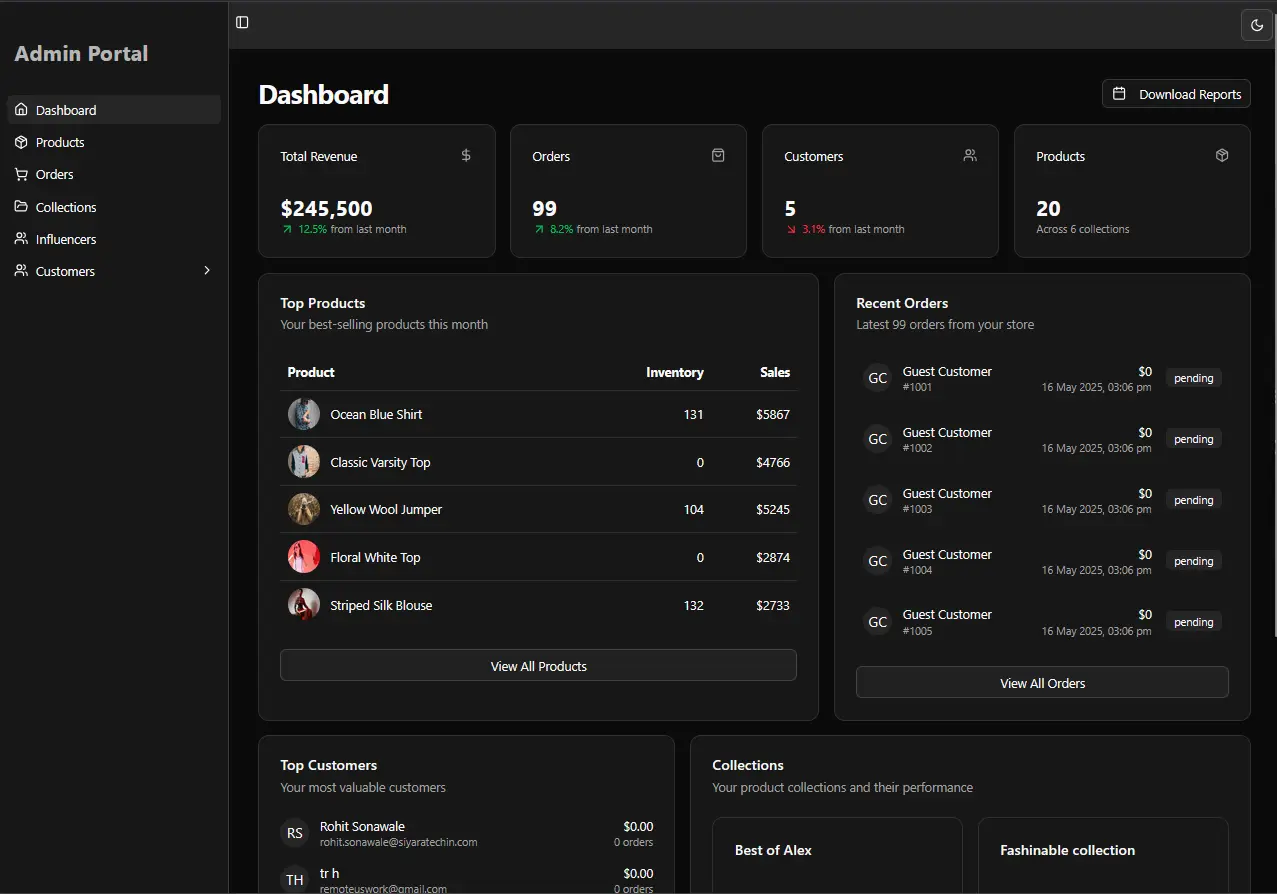Click the Ocean Blue Shirt thumbnail
1277x894 pixels.
pyautogui.click(x=304, y=414)
